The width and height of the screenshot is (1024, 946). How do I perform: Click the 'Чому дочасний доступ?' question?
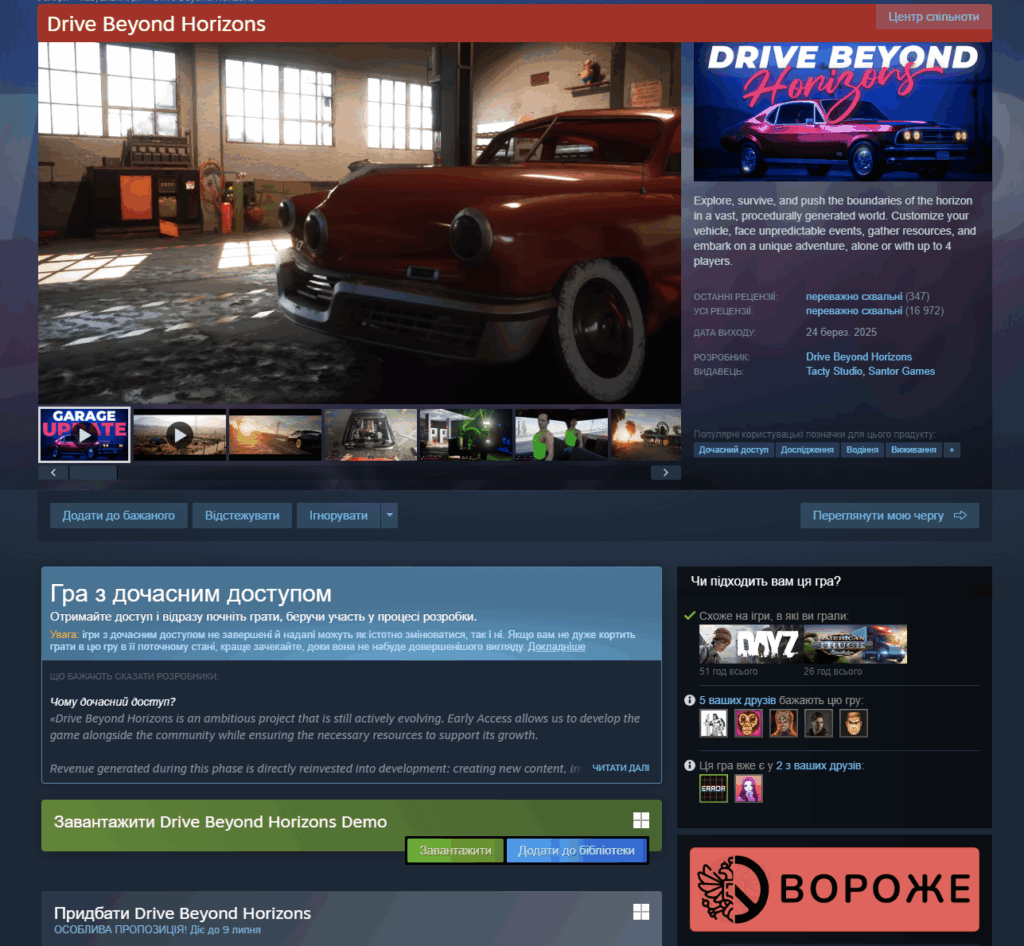click(112, 702)
